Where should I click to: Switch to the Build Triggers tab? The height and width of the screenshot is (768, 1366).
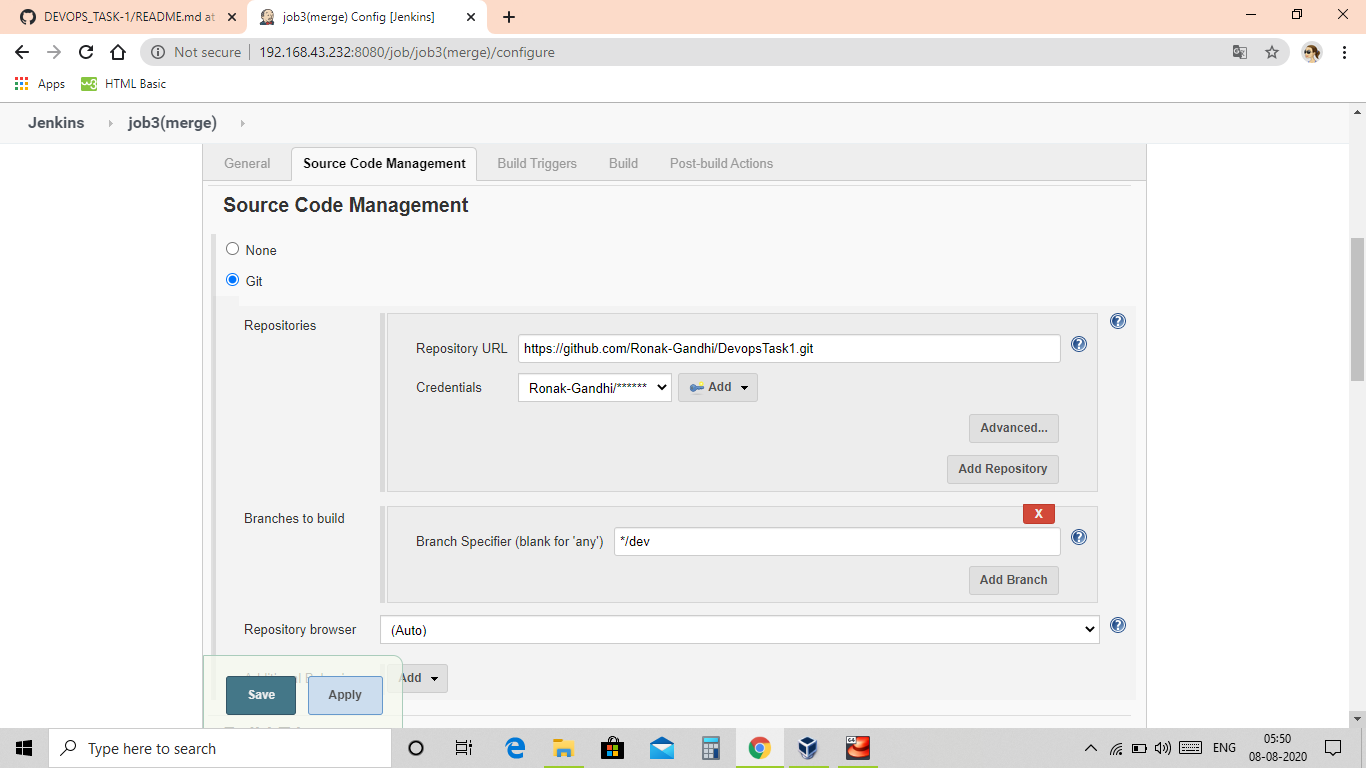(x=536, y=163)
